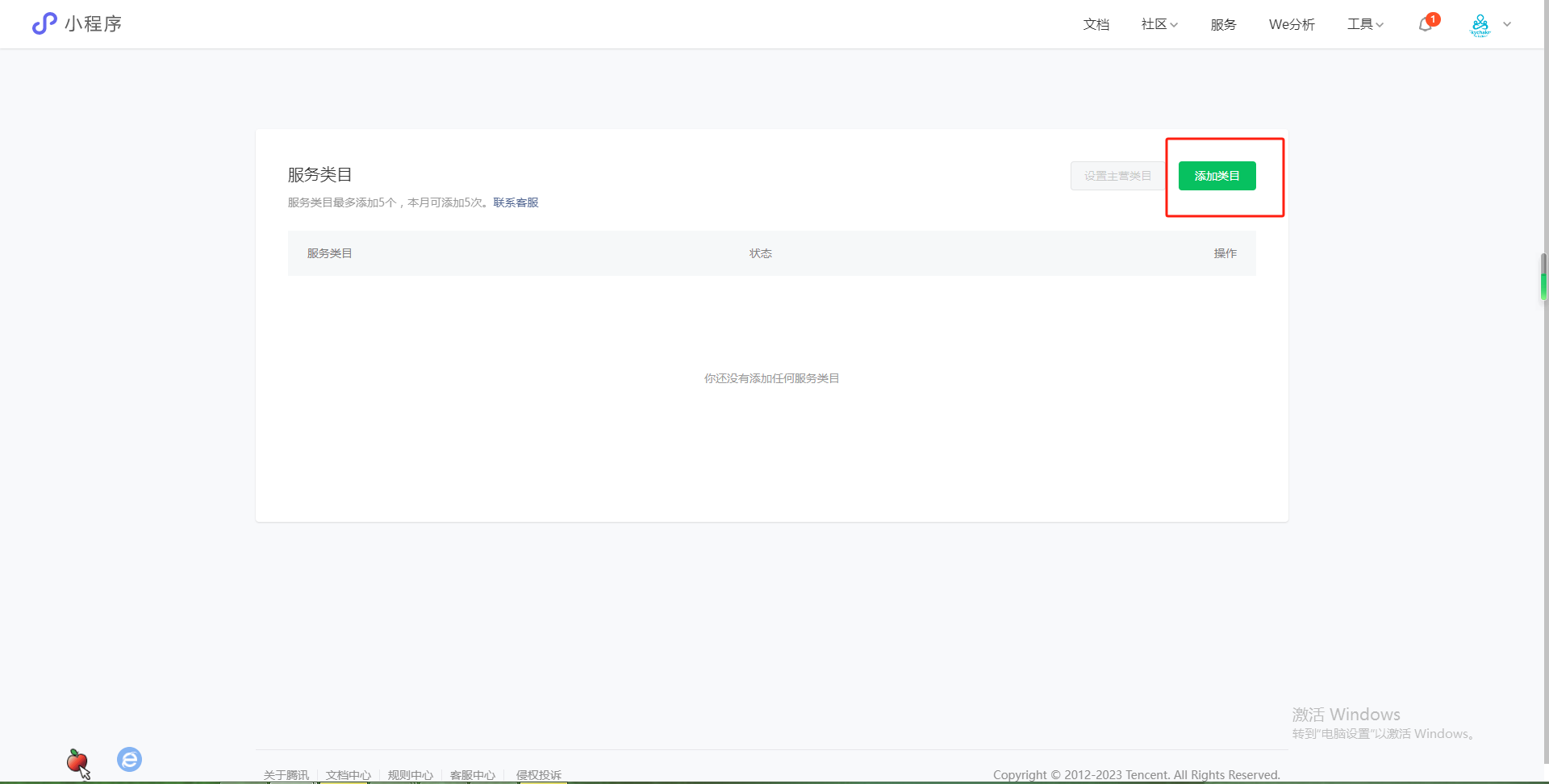Open the 客服中心 footer link
Viewport: 1549px width, 784px height.
473,774
